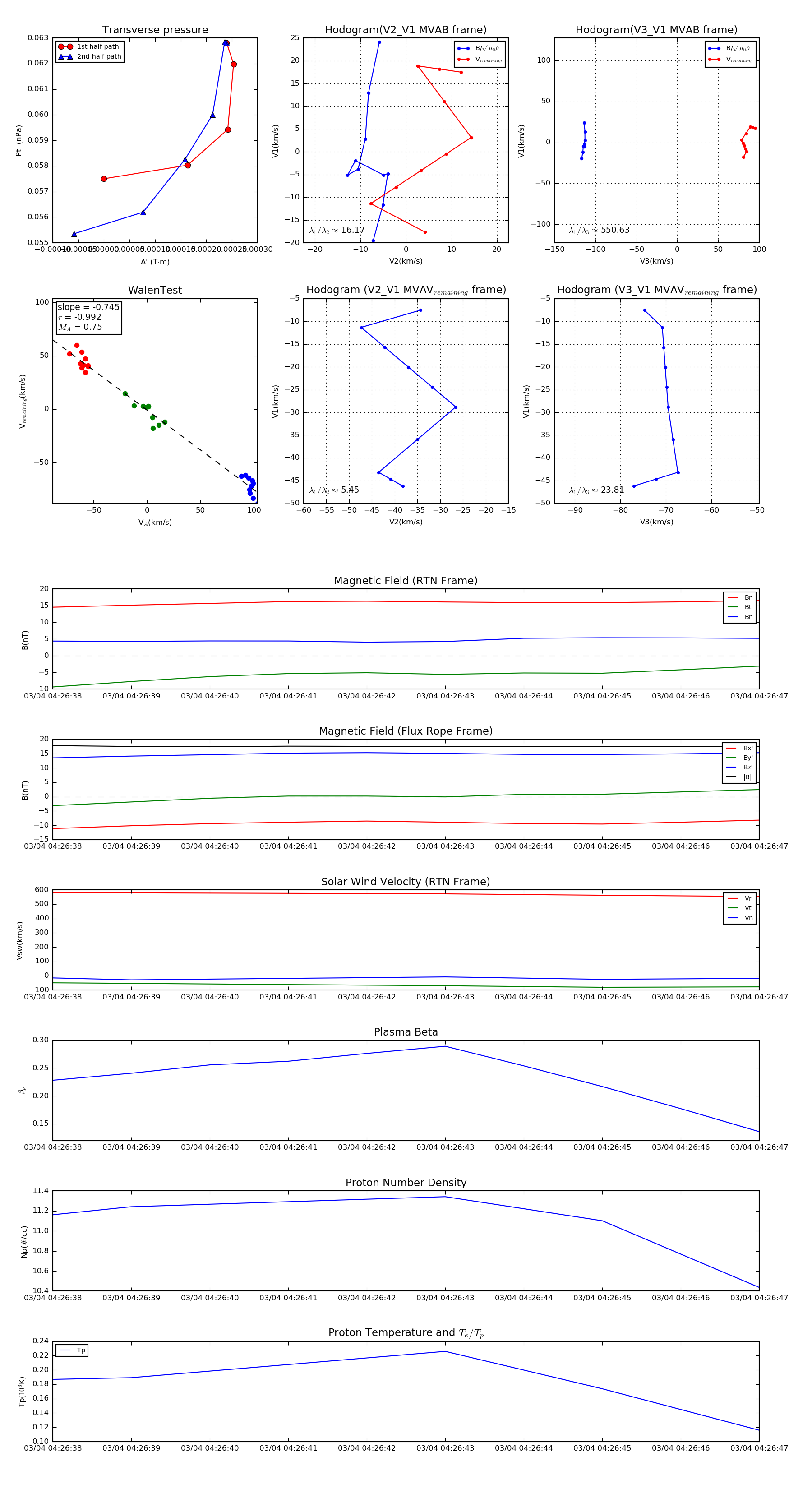Screen dimensions: 812x1489
Task: Click '2nd half path' legend entry
Action: click(x=90, y=57)
